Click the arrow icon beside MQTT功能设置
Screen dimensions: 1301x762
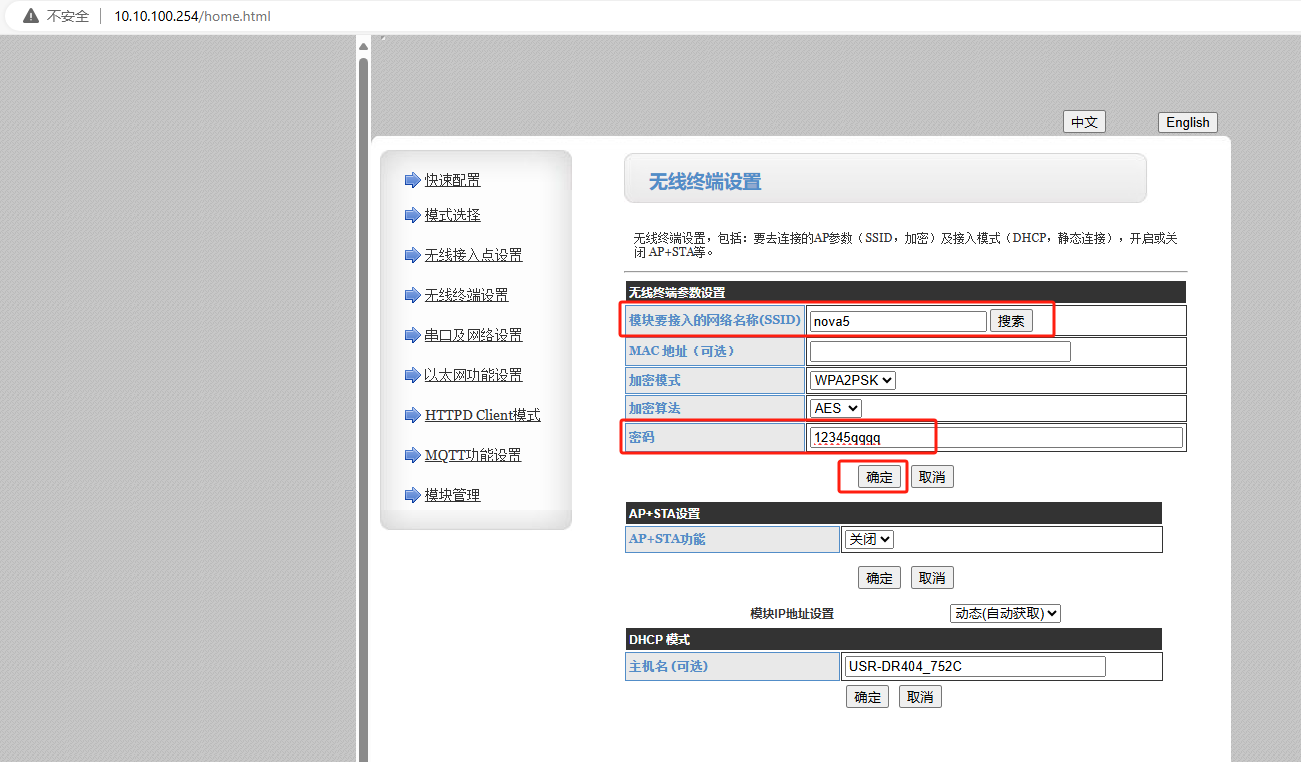412,455
